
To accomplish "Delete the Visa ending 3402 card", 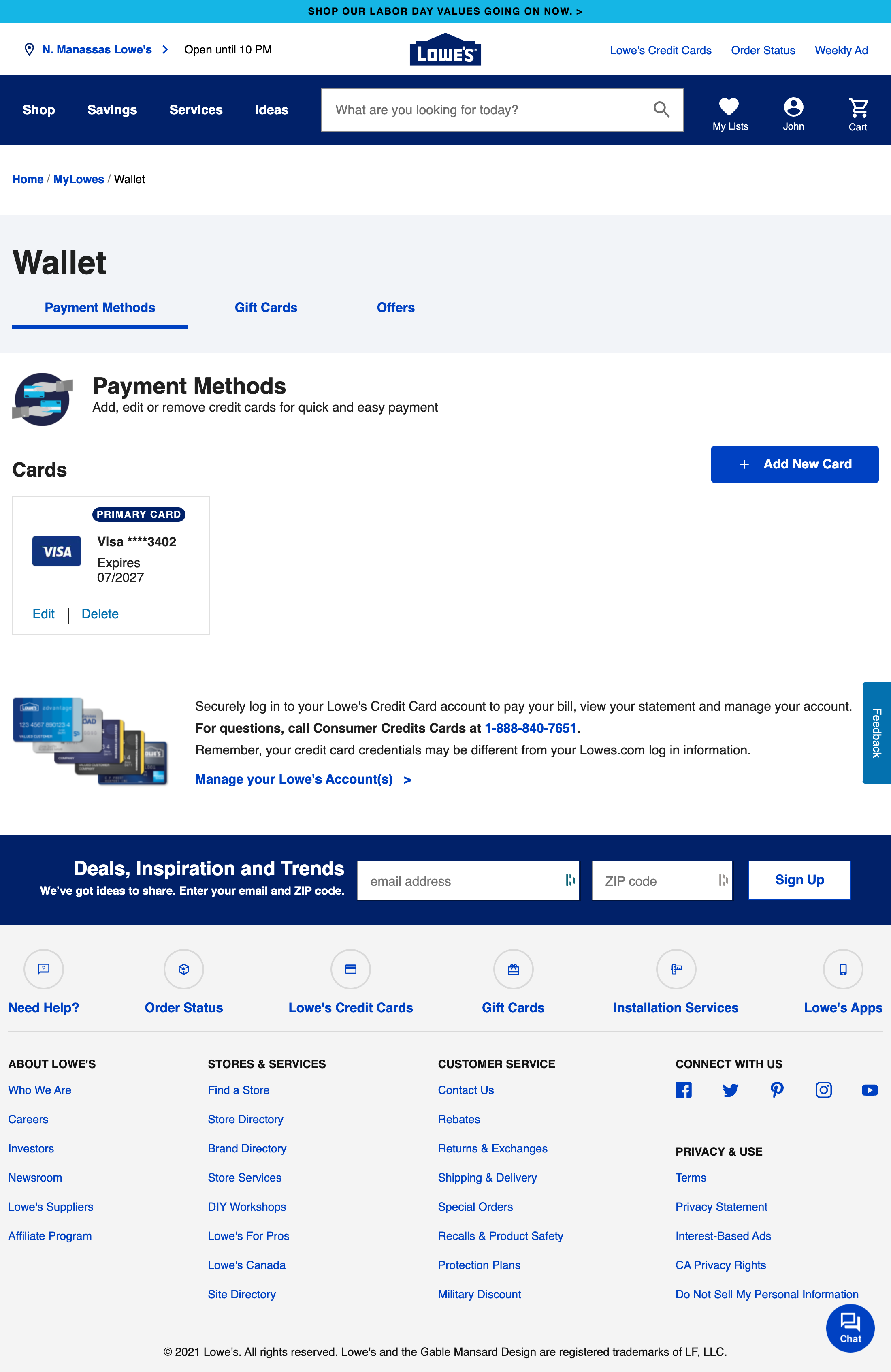I will pos(100,613).
